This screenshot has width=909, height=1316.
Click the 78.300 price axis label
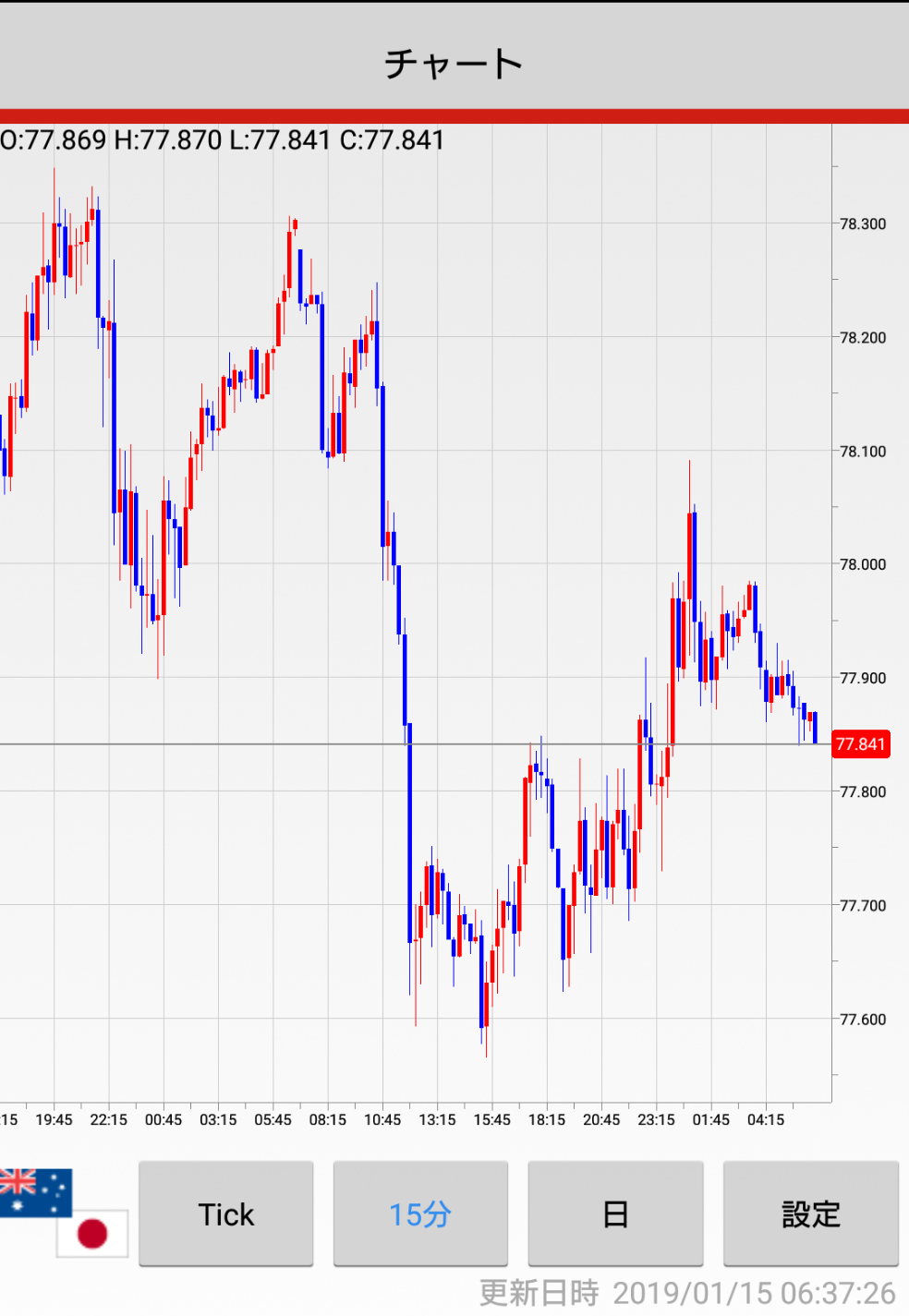pyautogui.click(x=863, y=224)
